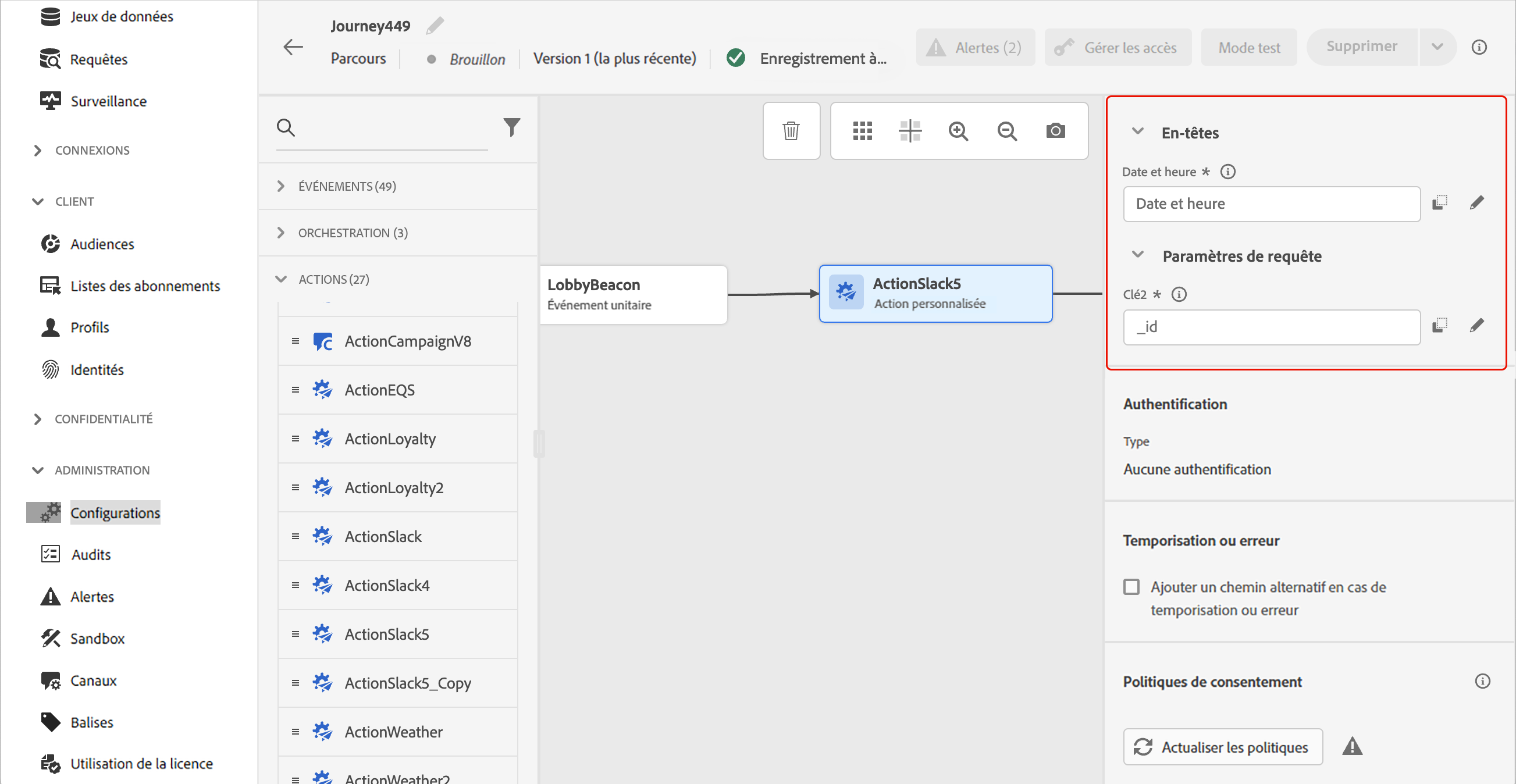Click the grid layout icon
Viewport: 1516px width, 784px height.
862,131
